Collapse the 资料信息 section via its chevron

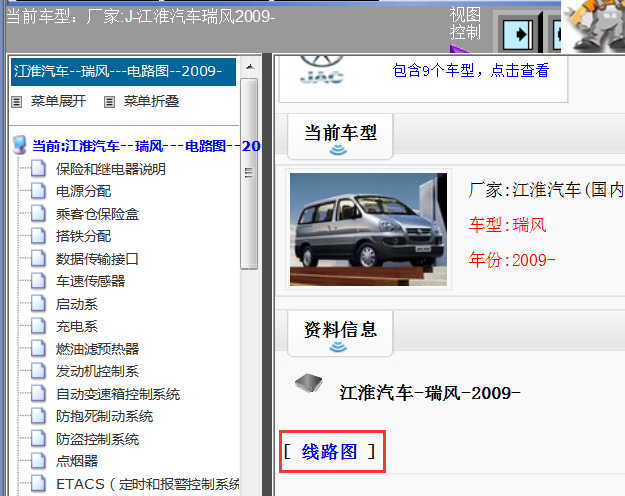(x=338, y=348)
